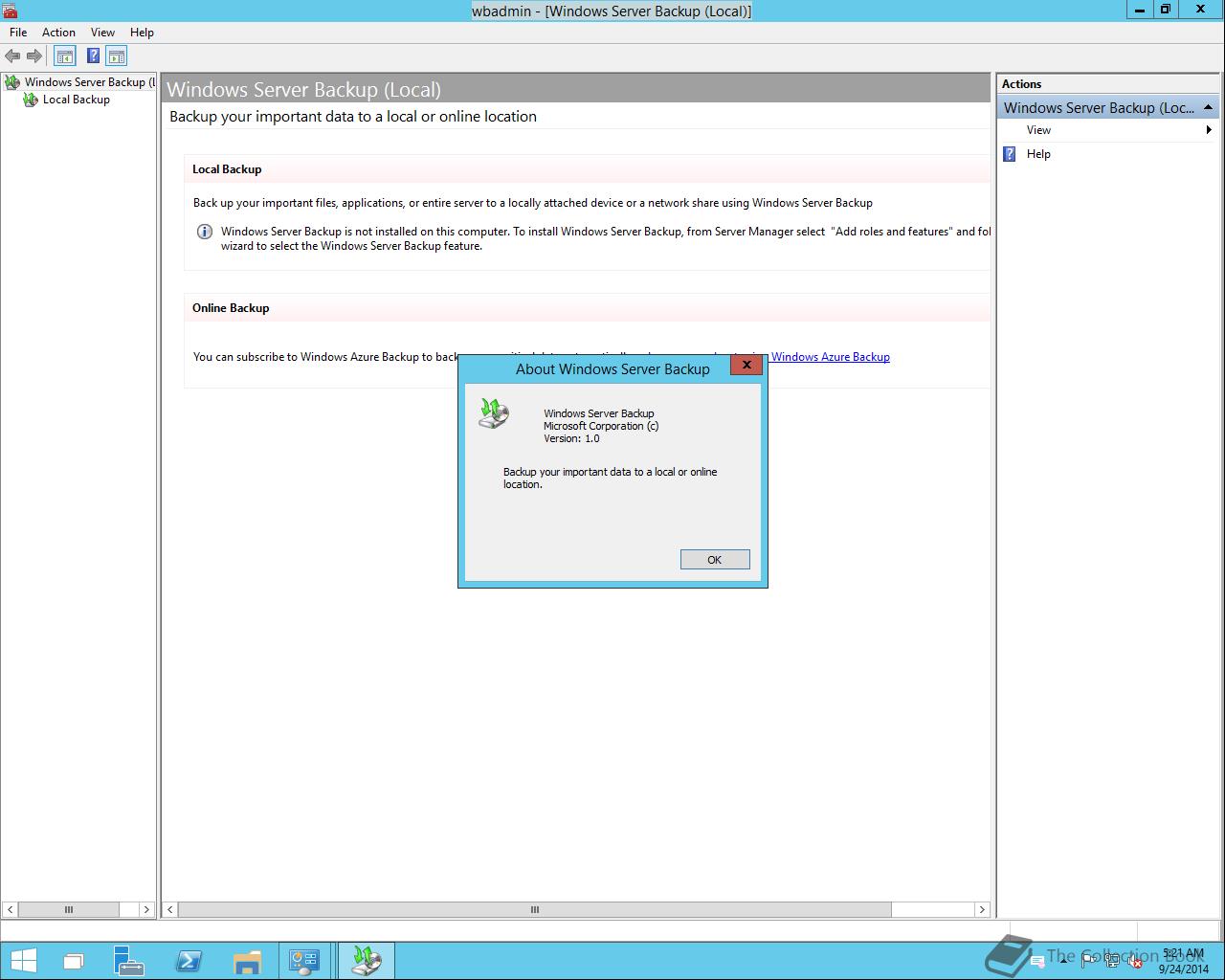Open the View menu in the menu bar

coord(102,33)
